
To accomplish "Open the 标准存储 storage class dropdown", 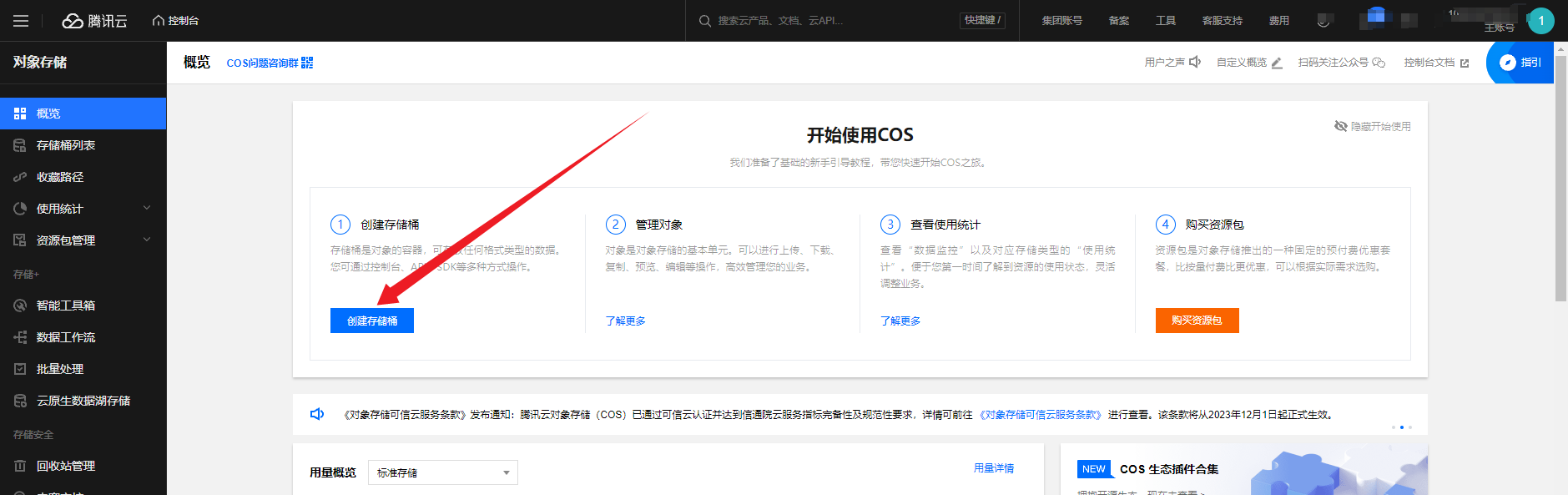I will coord(443,472).
